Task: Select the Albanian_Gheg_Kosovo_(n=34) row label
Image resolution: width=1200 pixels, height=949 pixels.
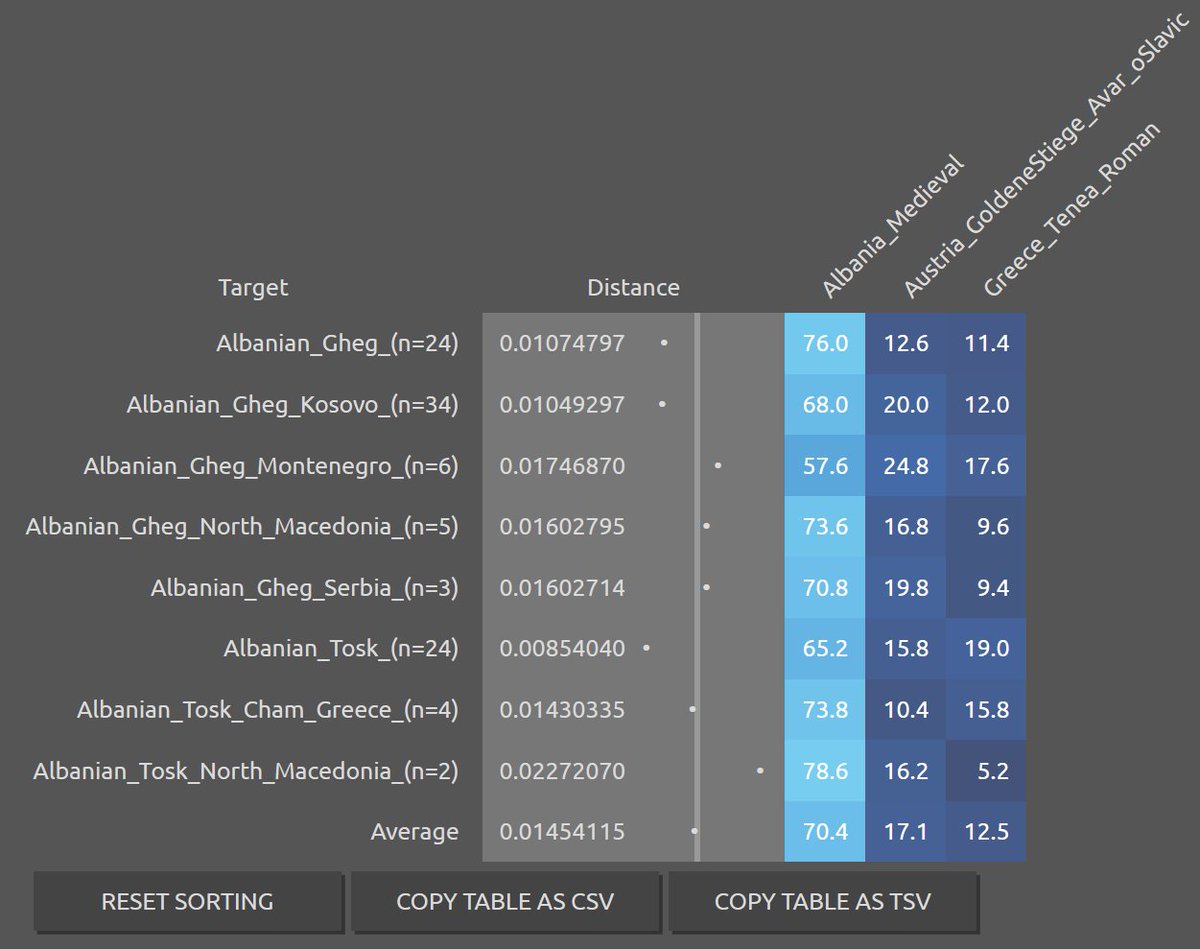Action: click(x=292, y=405)
